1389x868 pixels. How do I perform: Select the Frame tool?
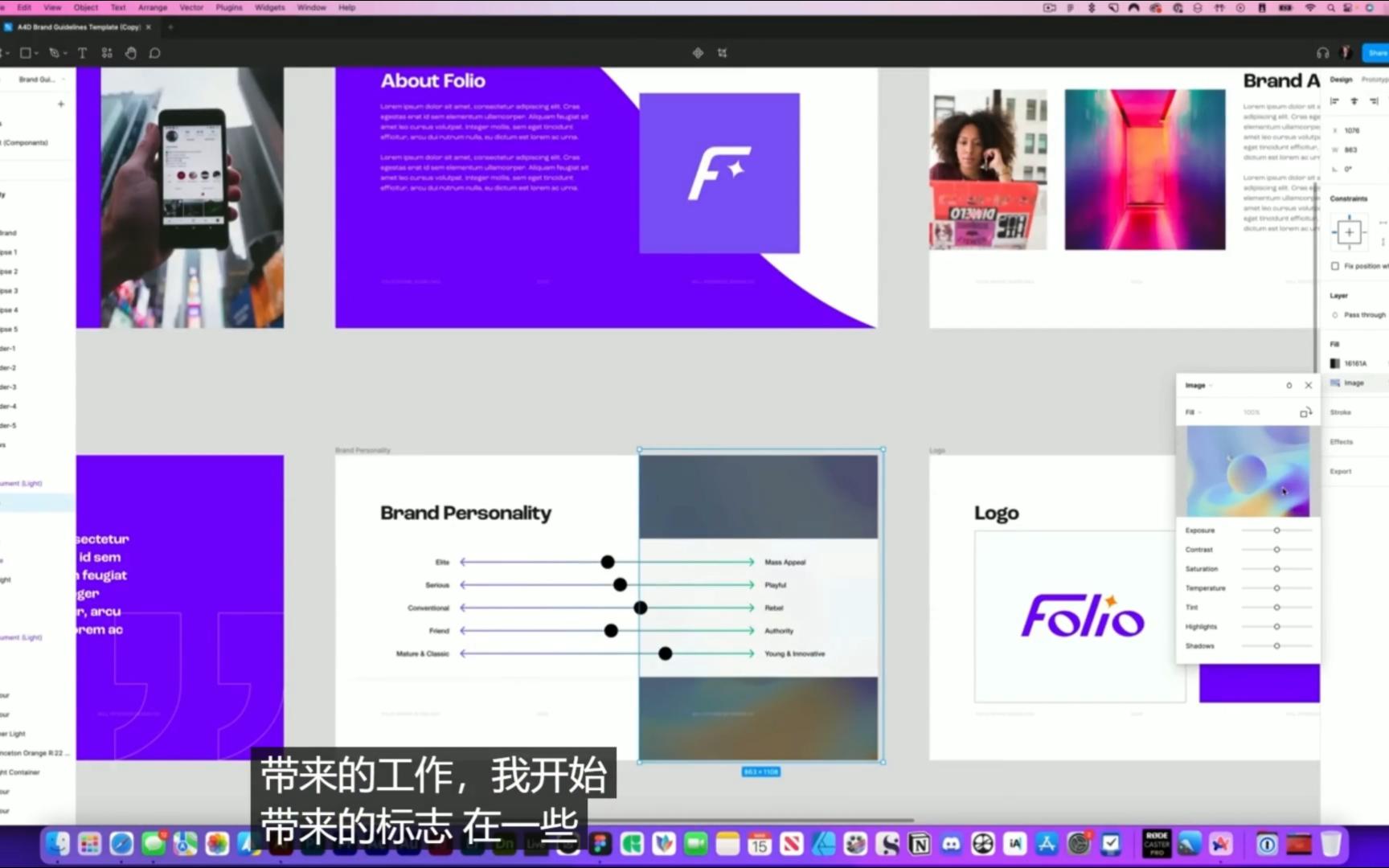(26, 53)
